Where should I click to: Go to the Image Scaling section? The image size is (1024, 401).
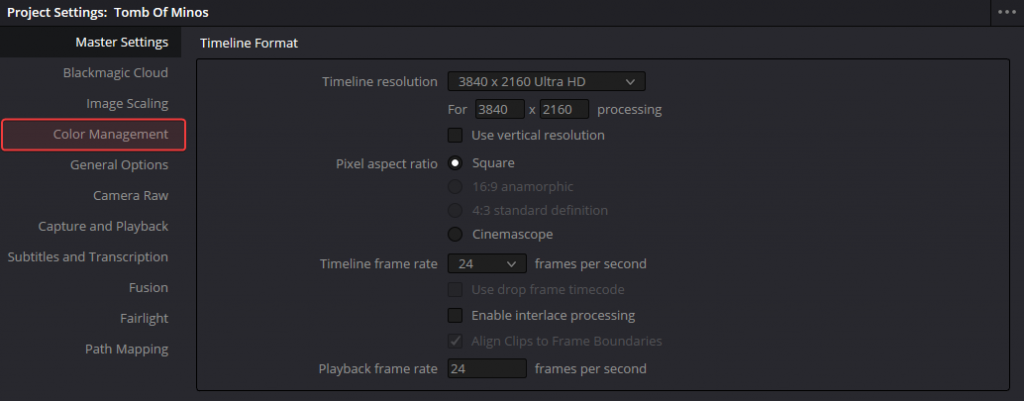[126, 103]
